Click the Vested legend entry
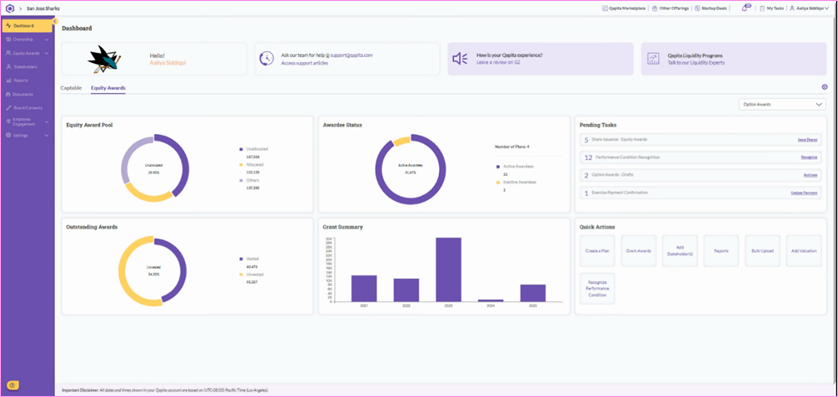This screenshot has height=397, width=838. [x=252, y=259]
